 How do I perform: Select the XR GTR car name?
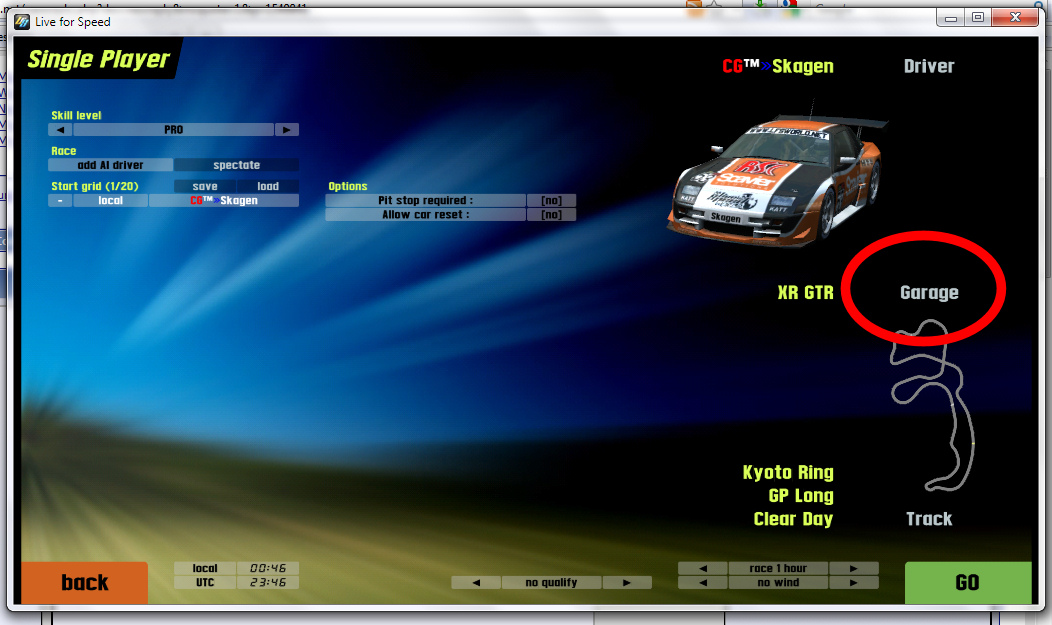[805, 292]
